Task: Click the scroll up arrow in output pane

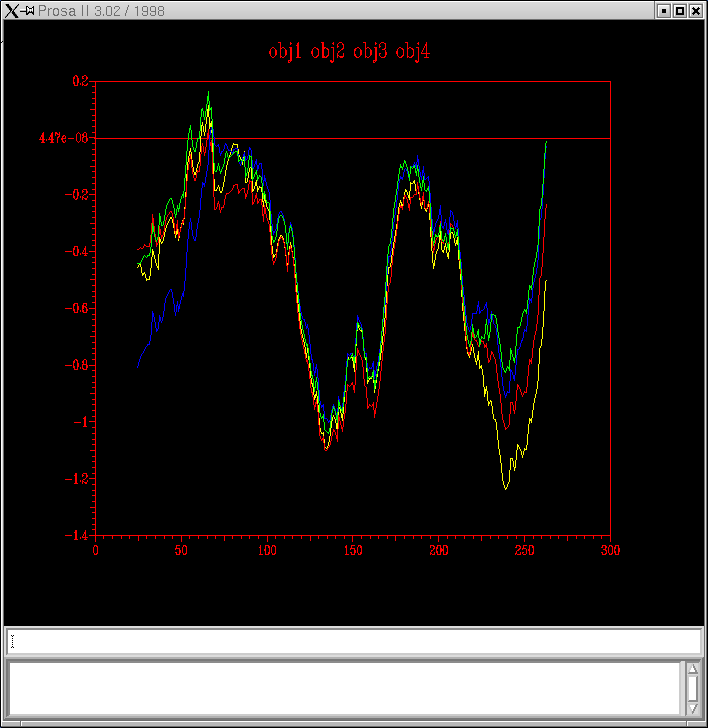Action: tap(692, 668)
